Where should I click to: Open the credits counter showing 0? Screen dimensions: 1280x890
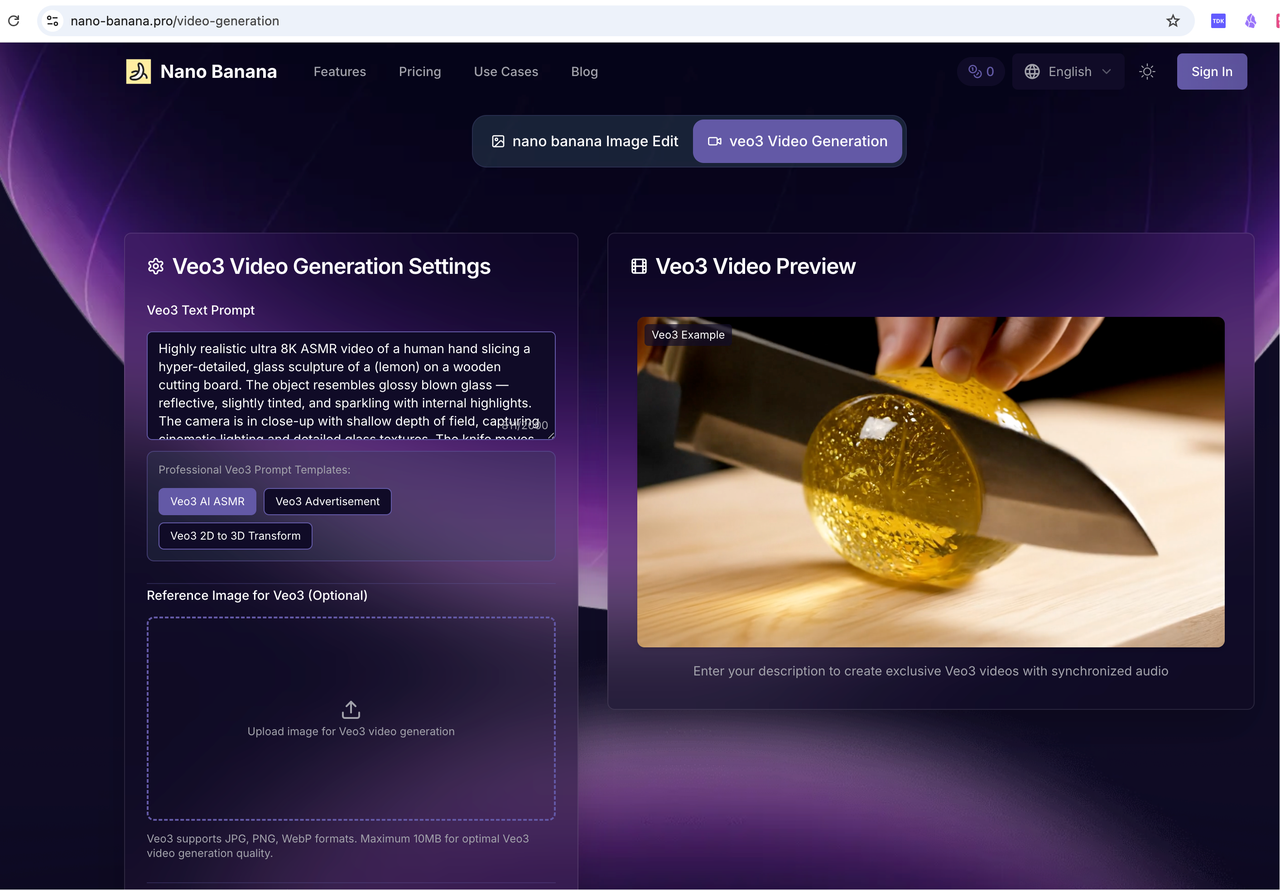(981, 72)
